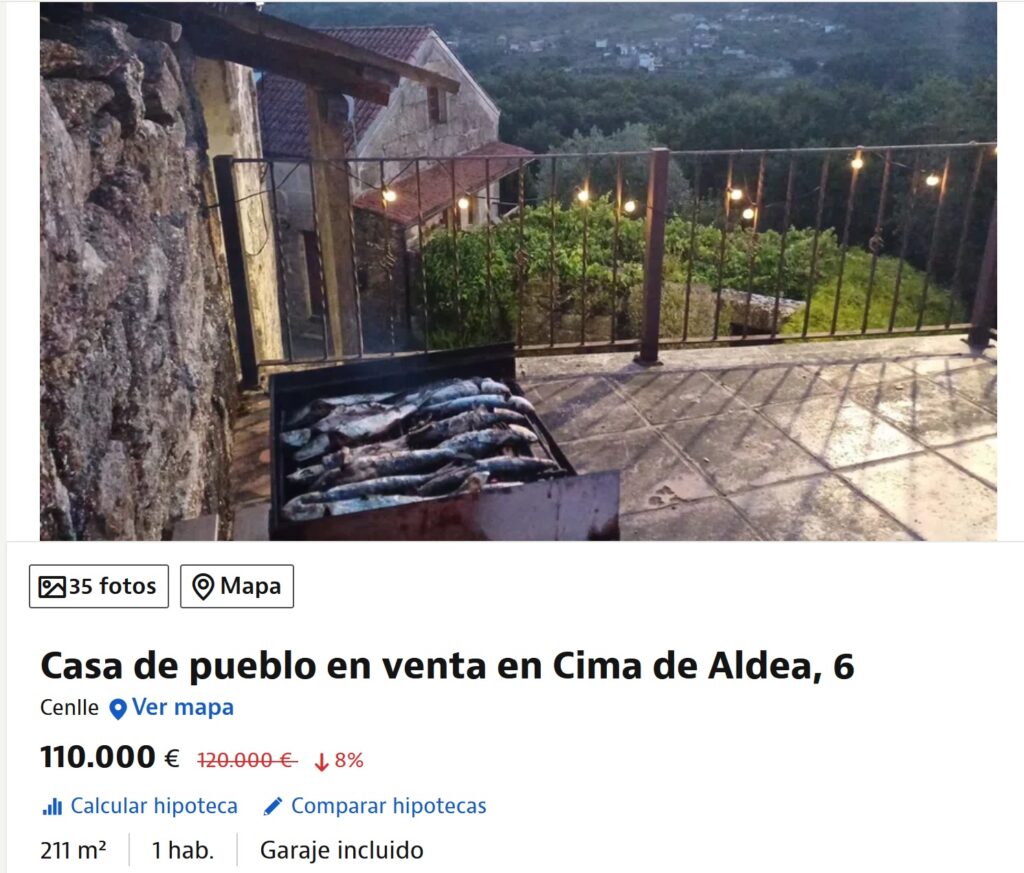Click the Garaje incluido feature
The image size is (1024, 873).
(x=342, y=851)
